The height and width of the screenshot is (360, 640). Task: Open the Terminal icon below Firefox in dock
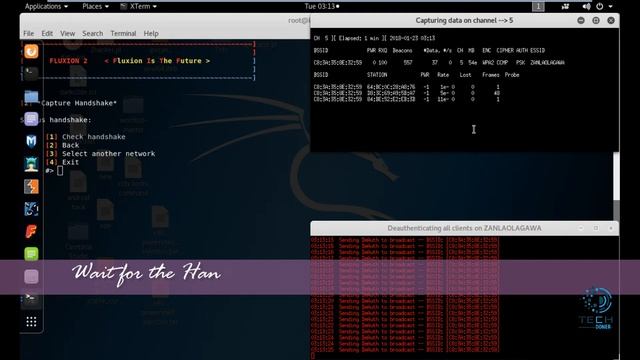[x=31, y=73]
